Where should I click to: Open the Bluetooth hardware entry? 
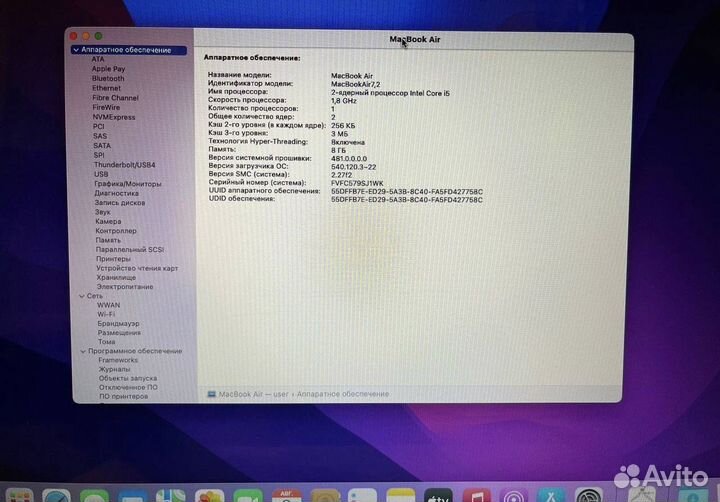pos(108,79)
